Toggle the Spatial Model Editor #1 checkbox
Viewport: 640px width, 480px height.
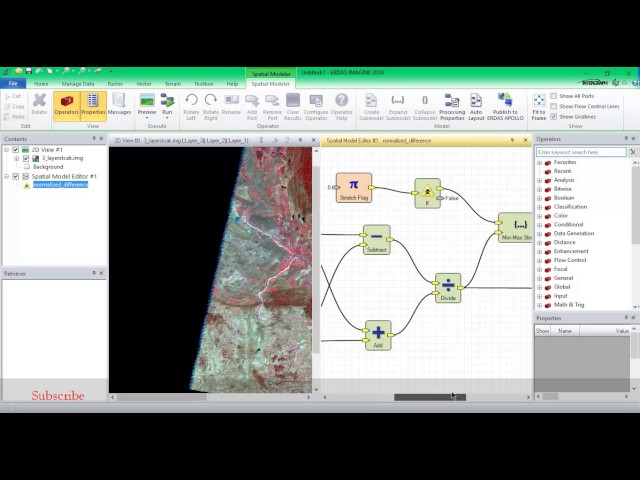click(x=16, y=176)
